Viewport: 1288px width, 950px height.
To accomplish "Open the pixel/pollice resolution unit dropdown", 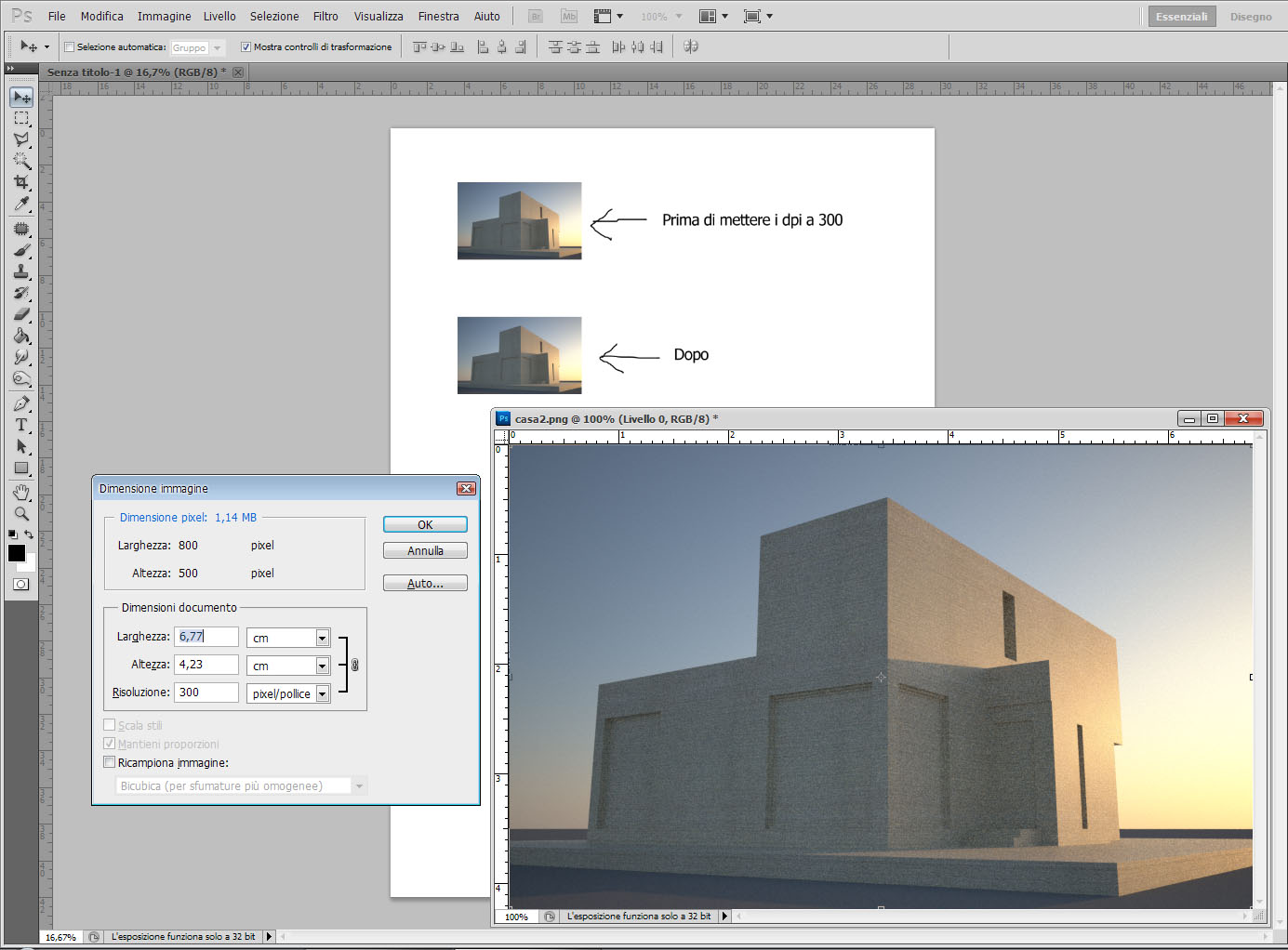I will [288, 693].
